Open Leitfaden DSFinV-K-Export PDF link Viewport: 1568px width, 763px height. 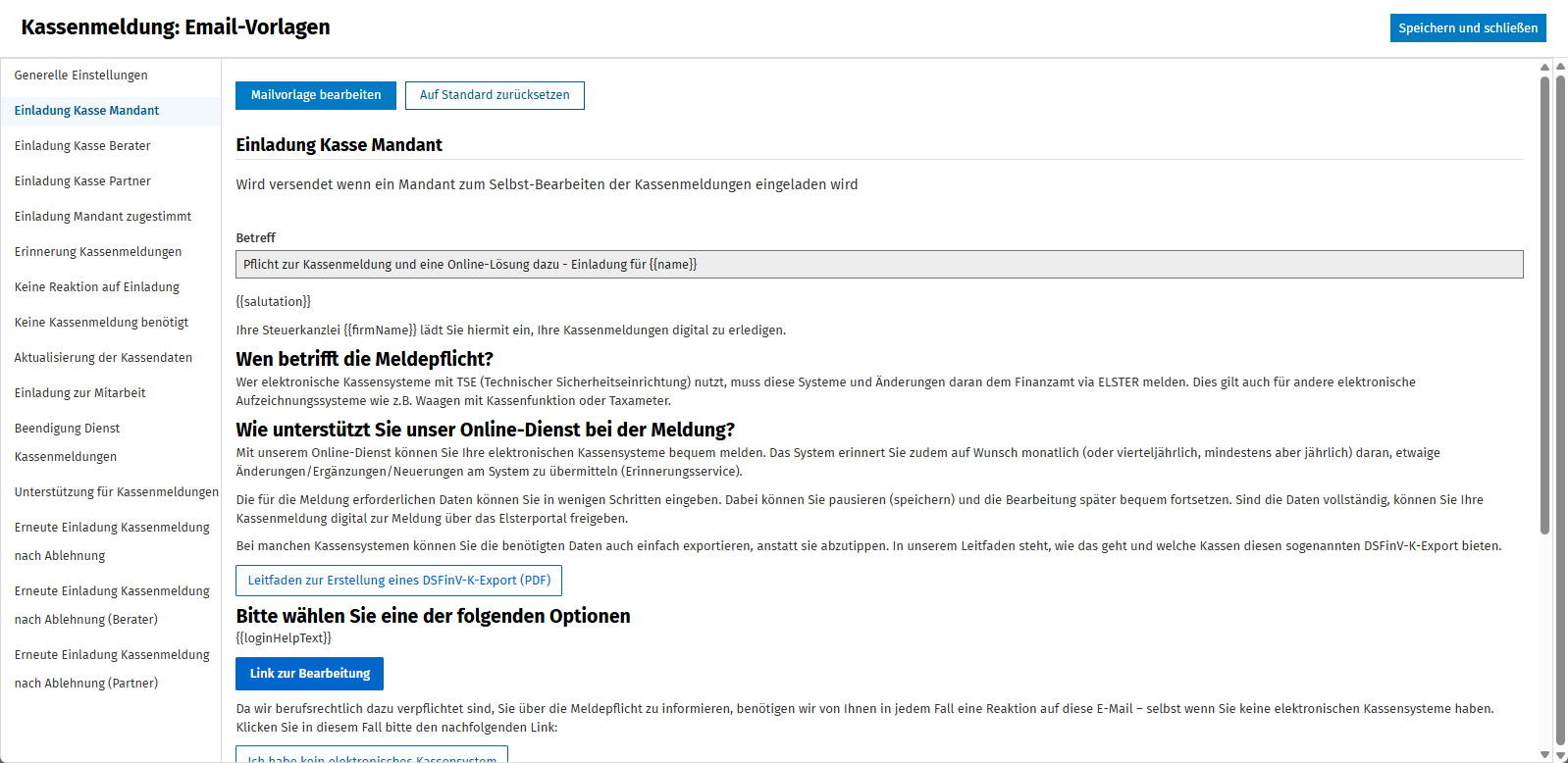[x=398, y=581]
